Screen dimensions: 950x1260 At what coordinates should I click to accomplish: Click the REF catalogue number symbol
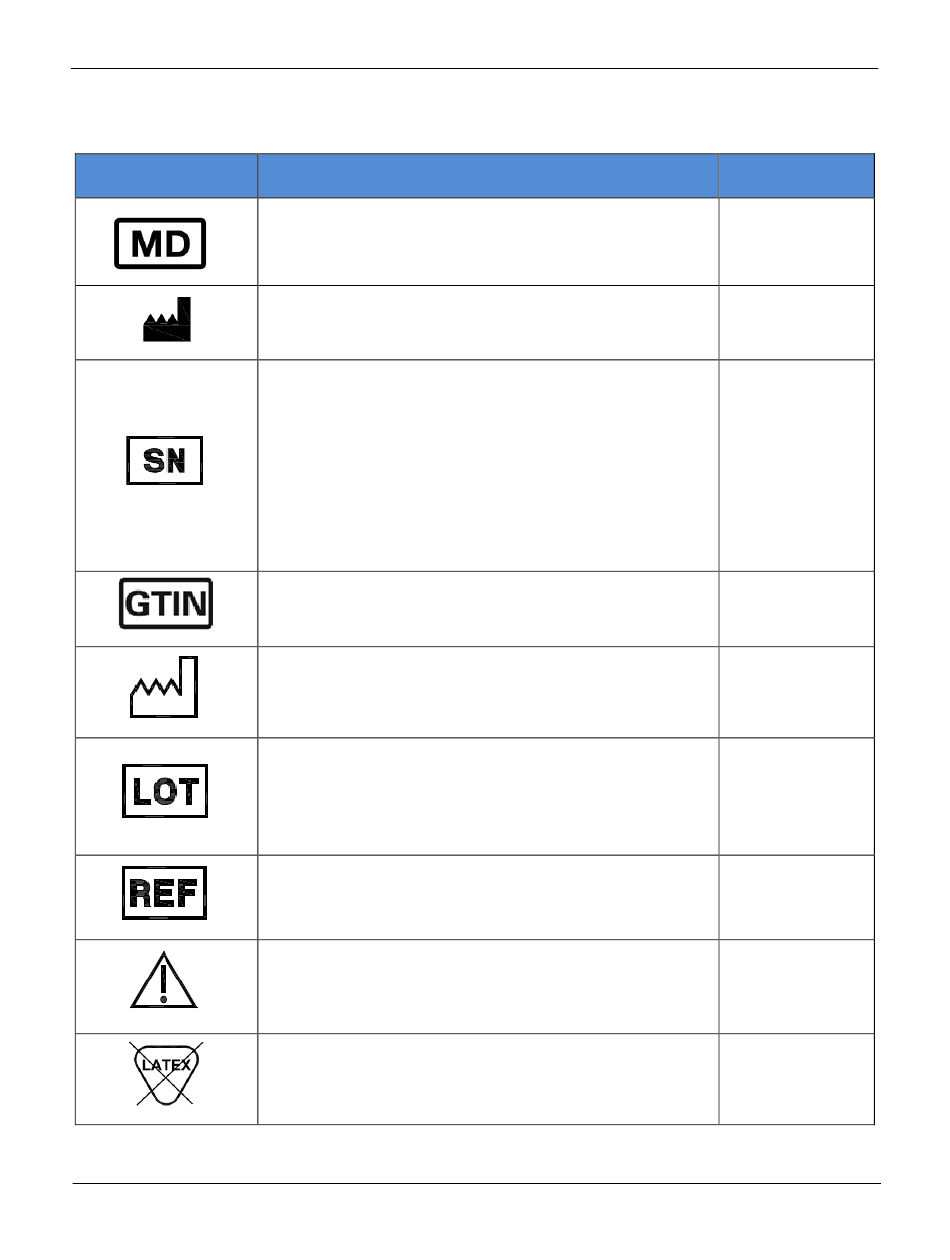click(165, 893)
